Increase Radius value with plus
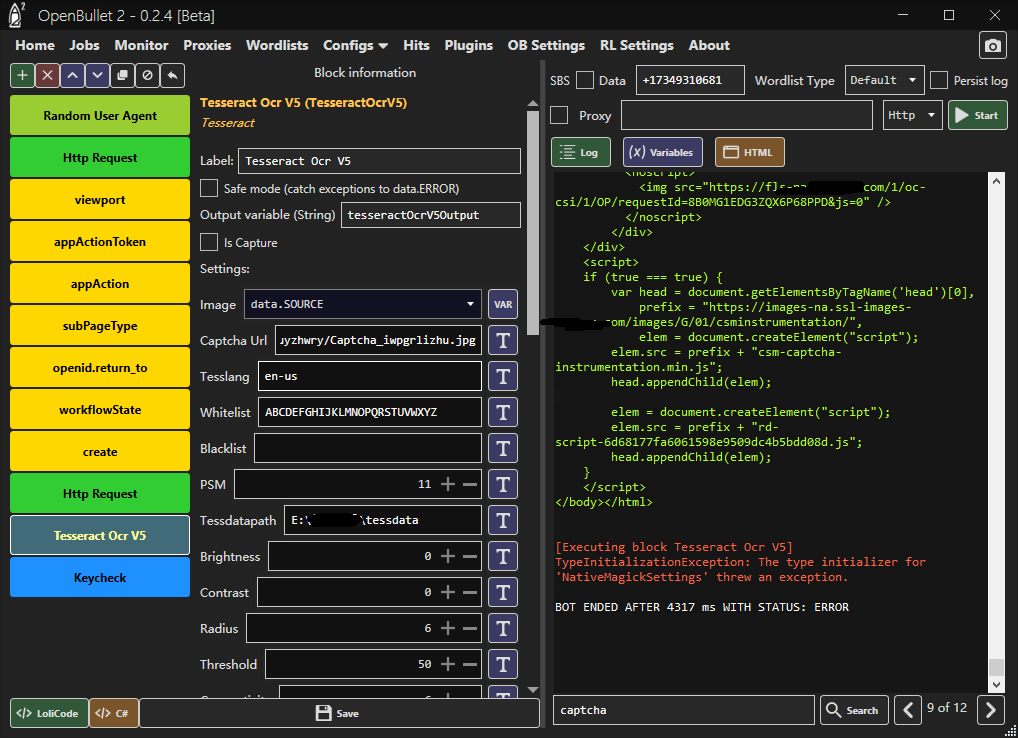 point(447,628)
